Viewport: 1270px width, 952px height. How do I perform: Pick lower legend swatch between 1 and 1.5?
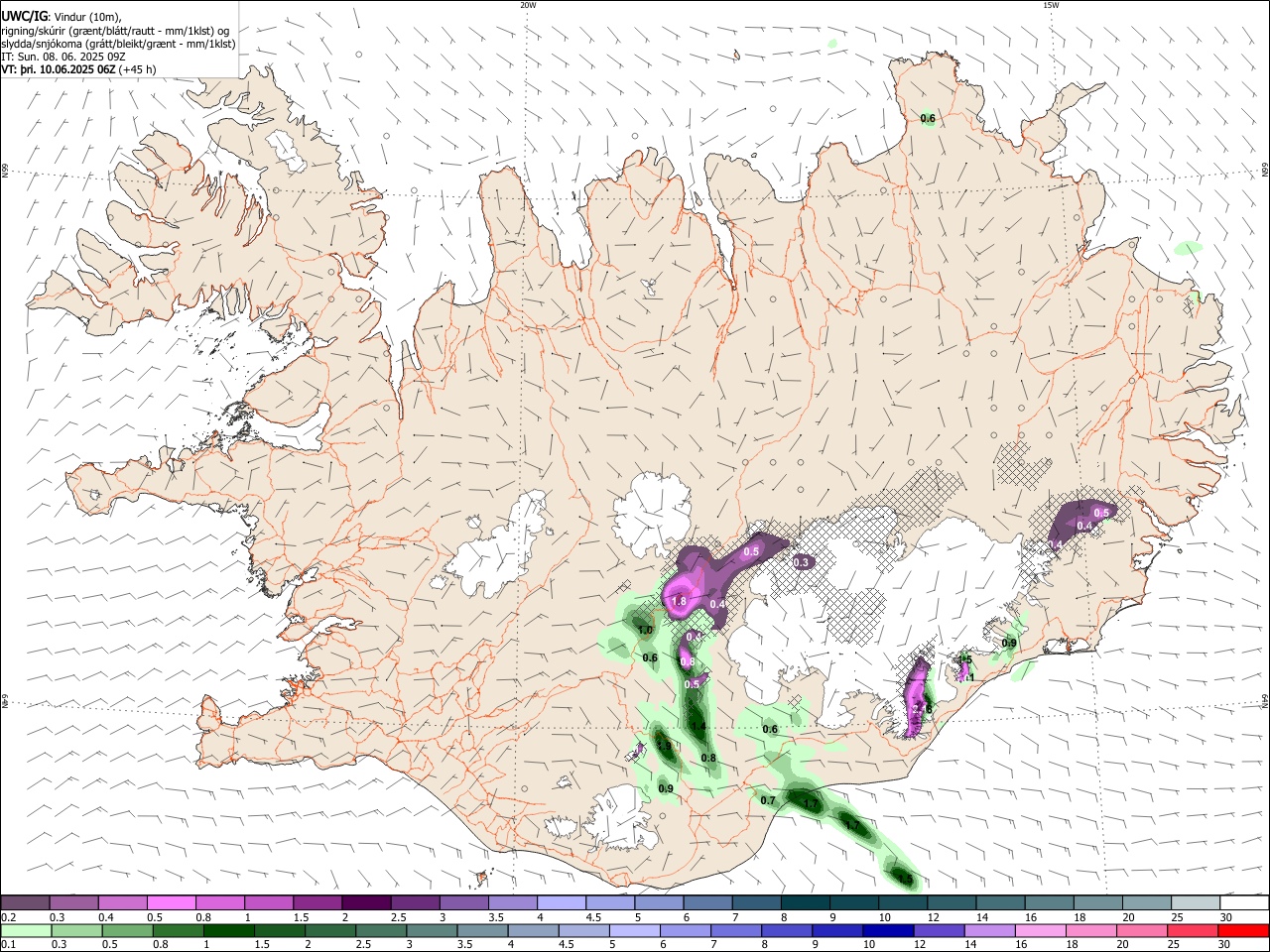(229, 930)
